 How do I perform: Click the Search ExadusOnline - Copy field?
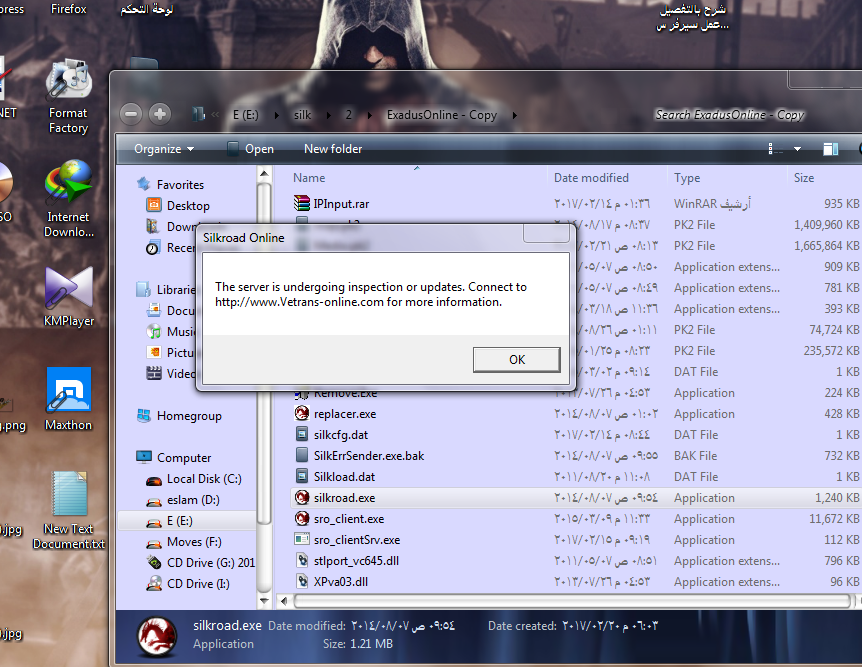(729, 115)
